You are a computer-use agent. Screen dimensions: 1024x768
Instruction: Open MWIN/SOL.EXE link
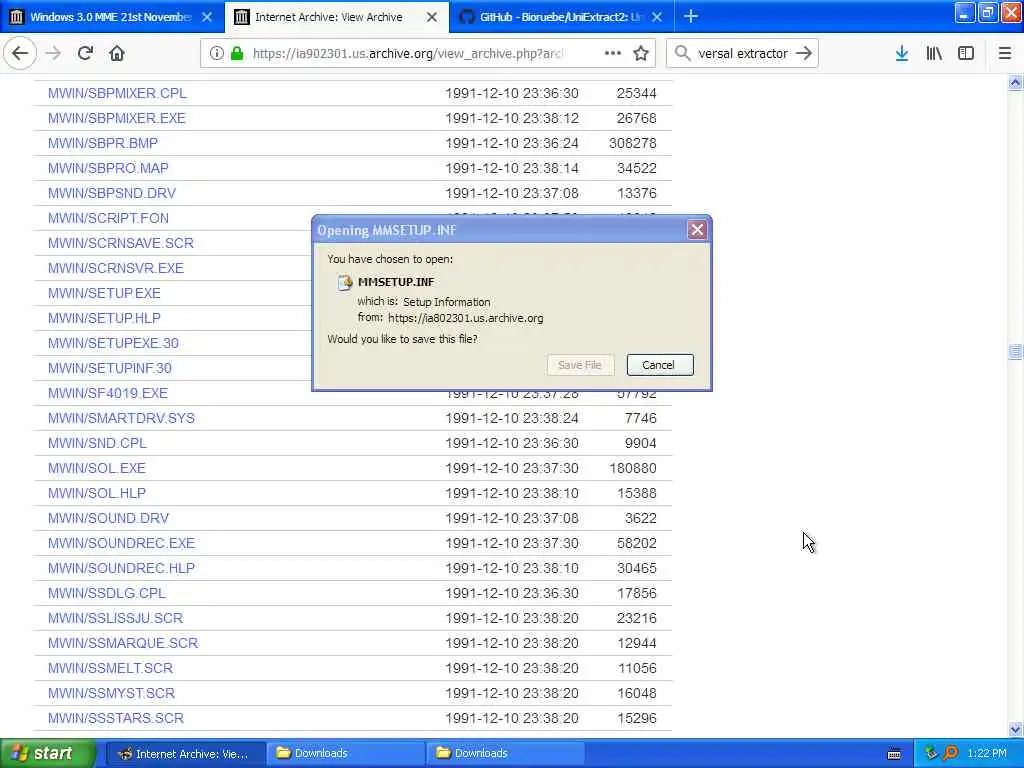click(x=97, y=468)
